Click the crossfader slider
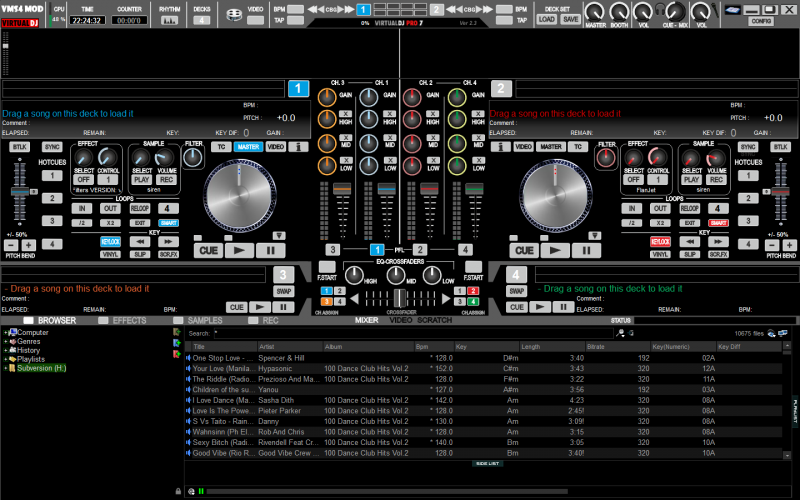800x500 pixels. pyautogui.click(x=400, y=297)
